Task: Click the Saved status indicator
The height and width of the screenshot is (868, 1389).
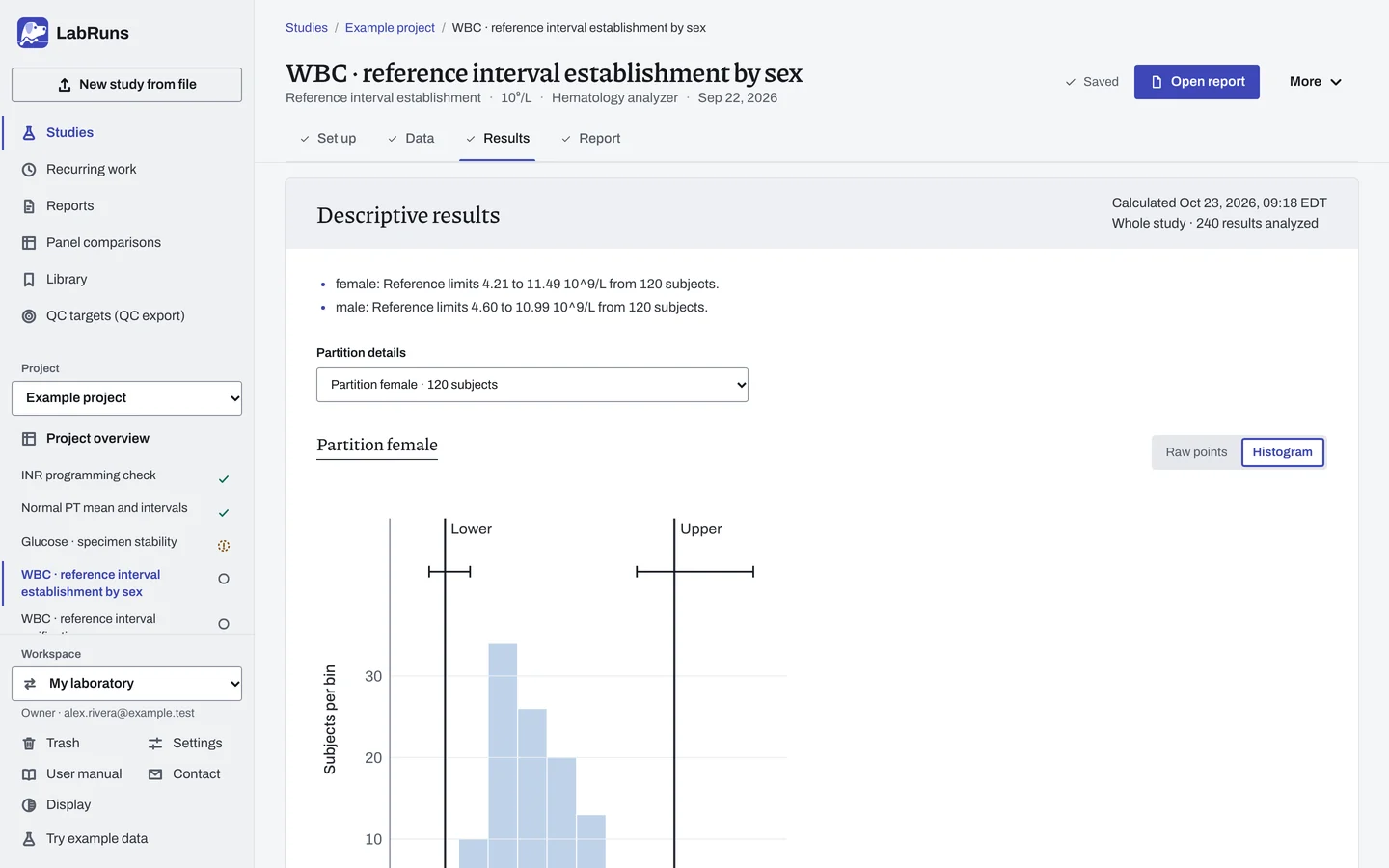Action: [x=1092, y=82]
